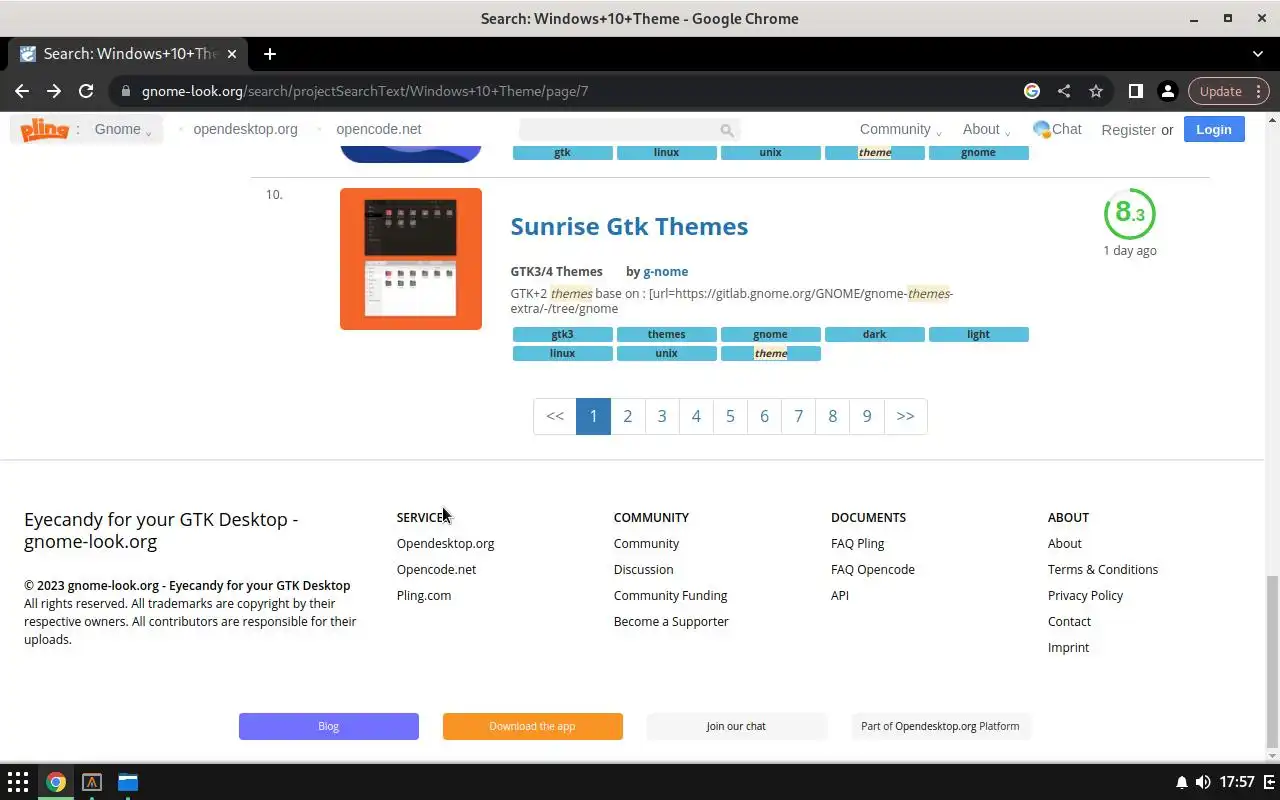Screen dimensions: 1280x800
Task: Click the address bar URL
Action: pyautogui.click(x=365, y=91)
